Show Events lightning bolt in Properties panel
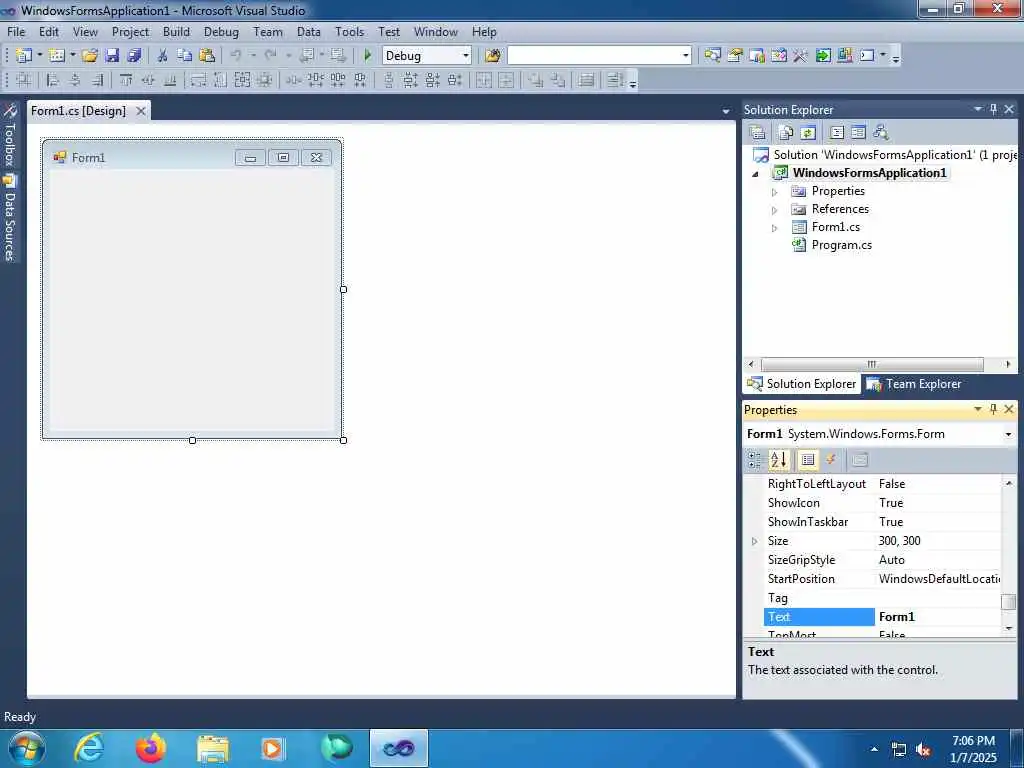 [x=831, y=460]
